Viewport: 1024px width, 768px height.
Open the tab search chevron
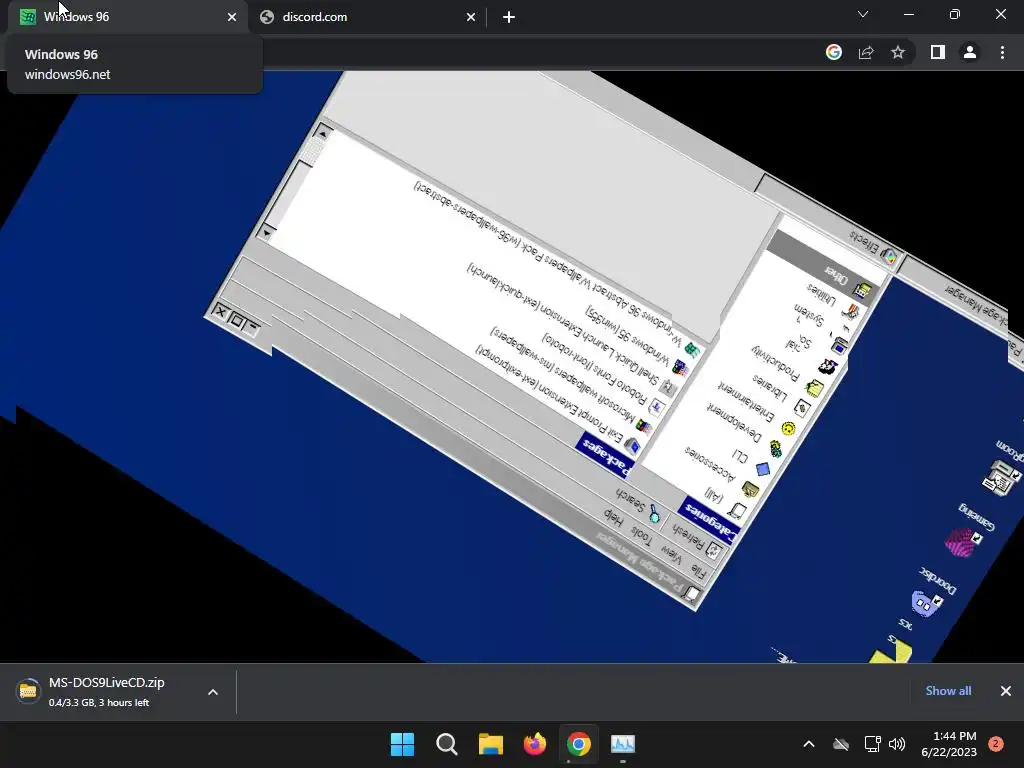pos(863,14)
